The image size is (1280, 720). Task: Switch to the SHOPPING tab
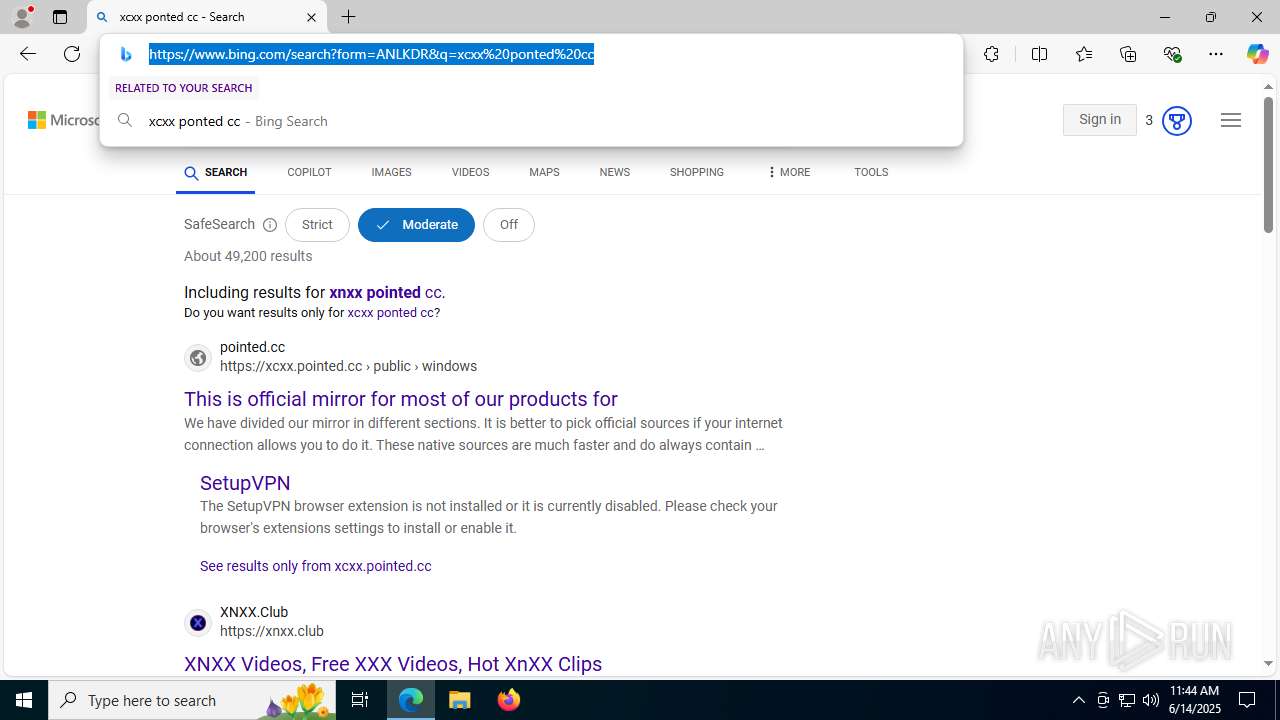coord(697,173)
